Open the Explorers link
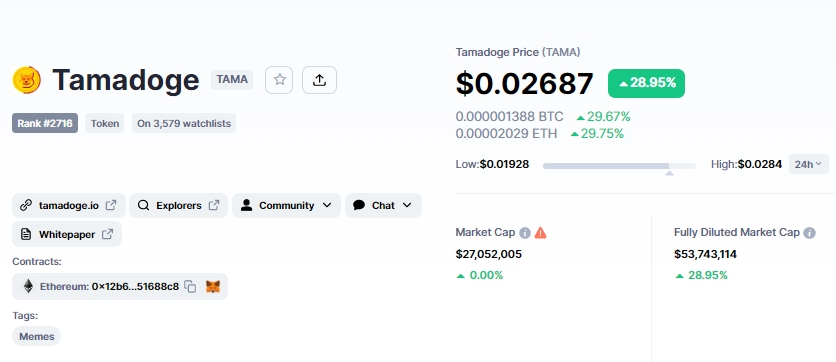Image resolution: width=836 pixels, height=362 pixels. (x=179, y=205)
